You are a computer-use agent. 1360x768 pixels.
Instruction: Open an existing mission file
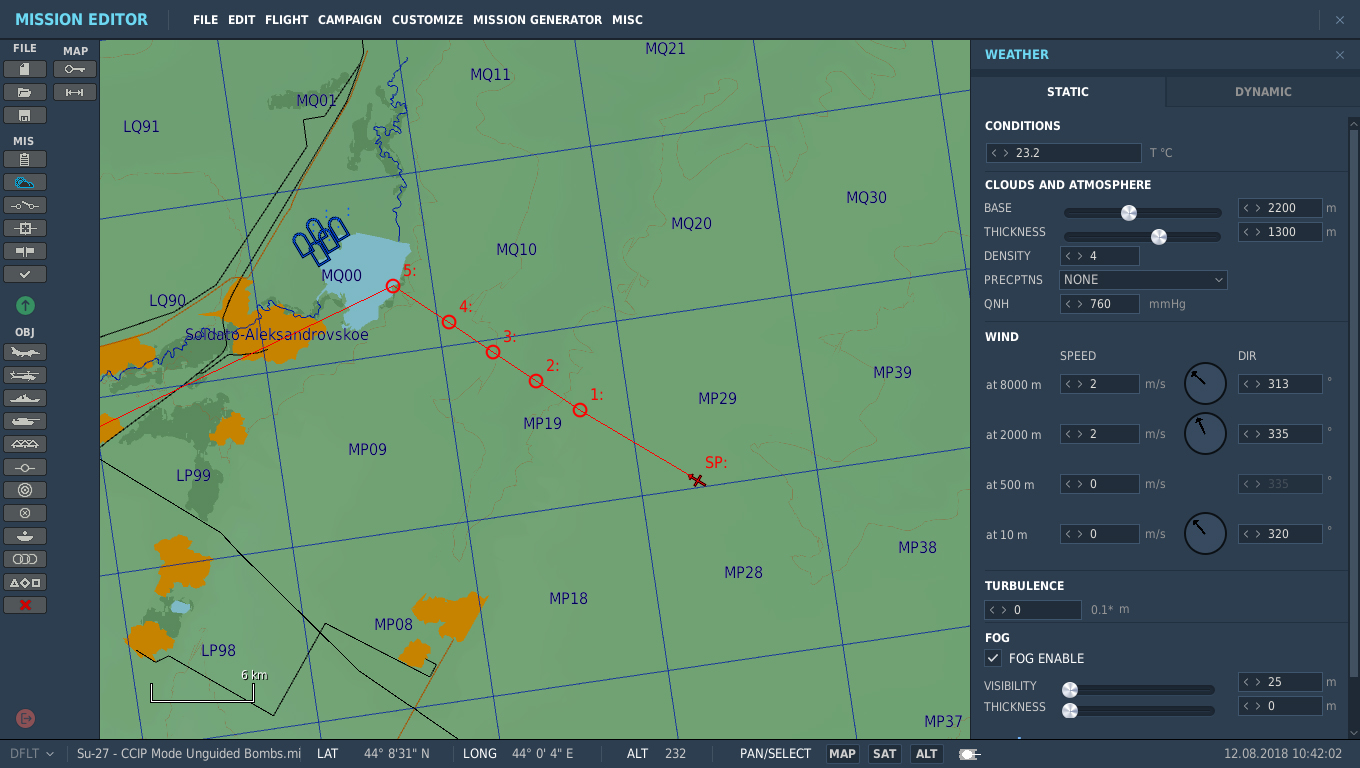tap(25, 92)
